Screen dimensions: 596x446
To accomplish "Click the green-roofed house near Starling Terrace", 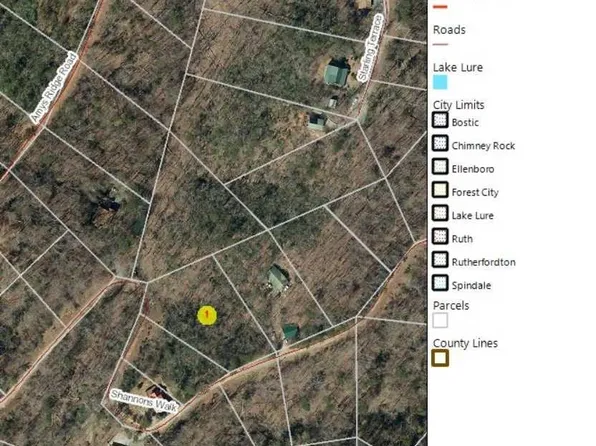I will [x=336, y=73].
